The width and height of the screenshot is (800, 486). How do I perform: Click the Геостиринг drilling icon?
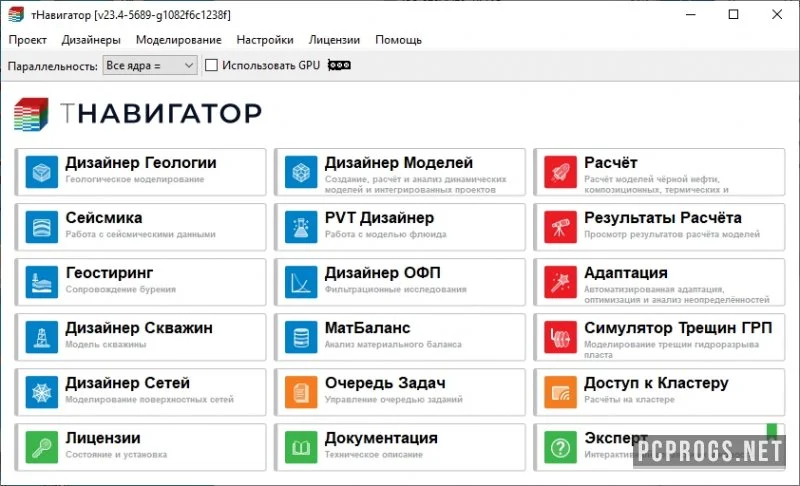41,282
